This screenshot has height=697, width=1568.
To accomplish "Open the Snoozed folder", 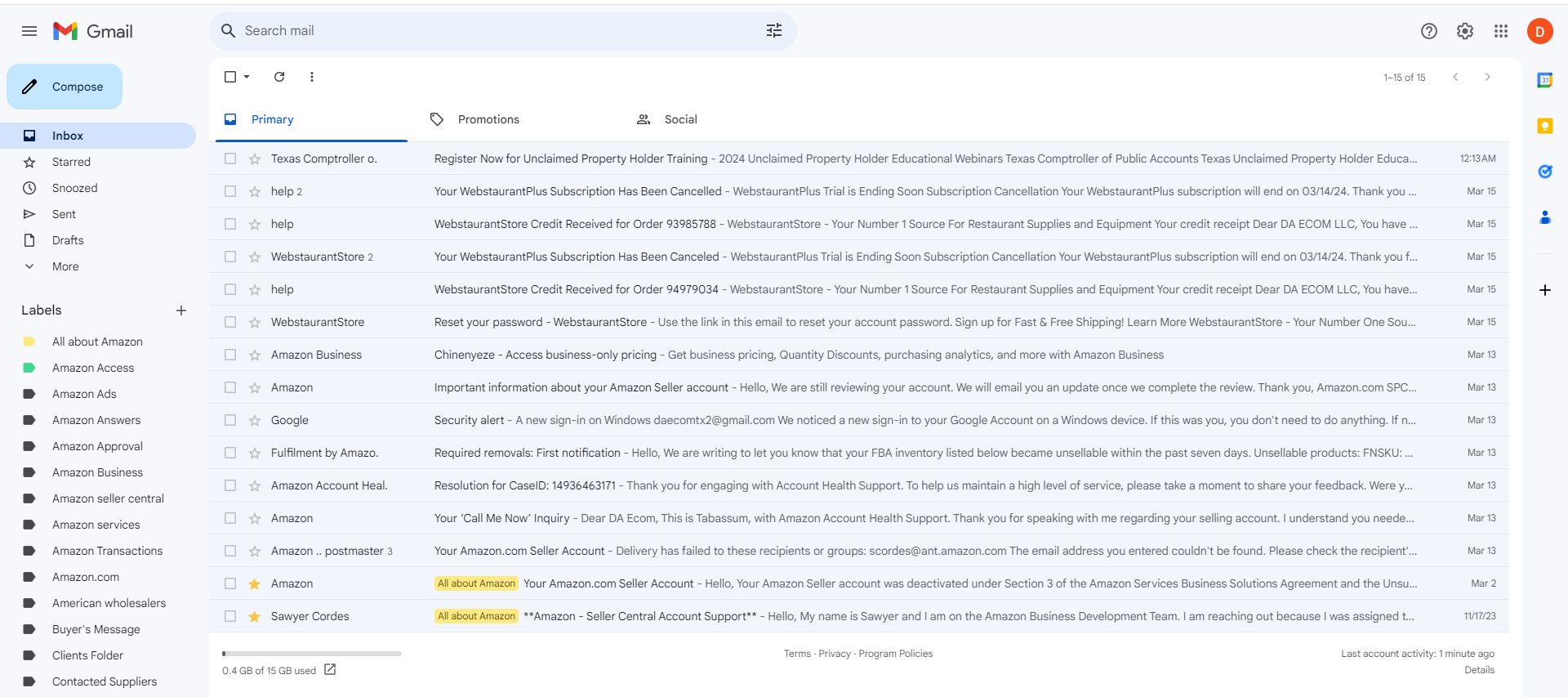I will tap(98, 188).
